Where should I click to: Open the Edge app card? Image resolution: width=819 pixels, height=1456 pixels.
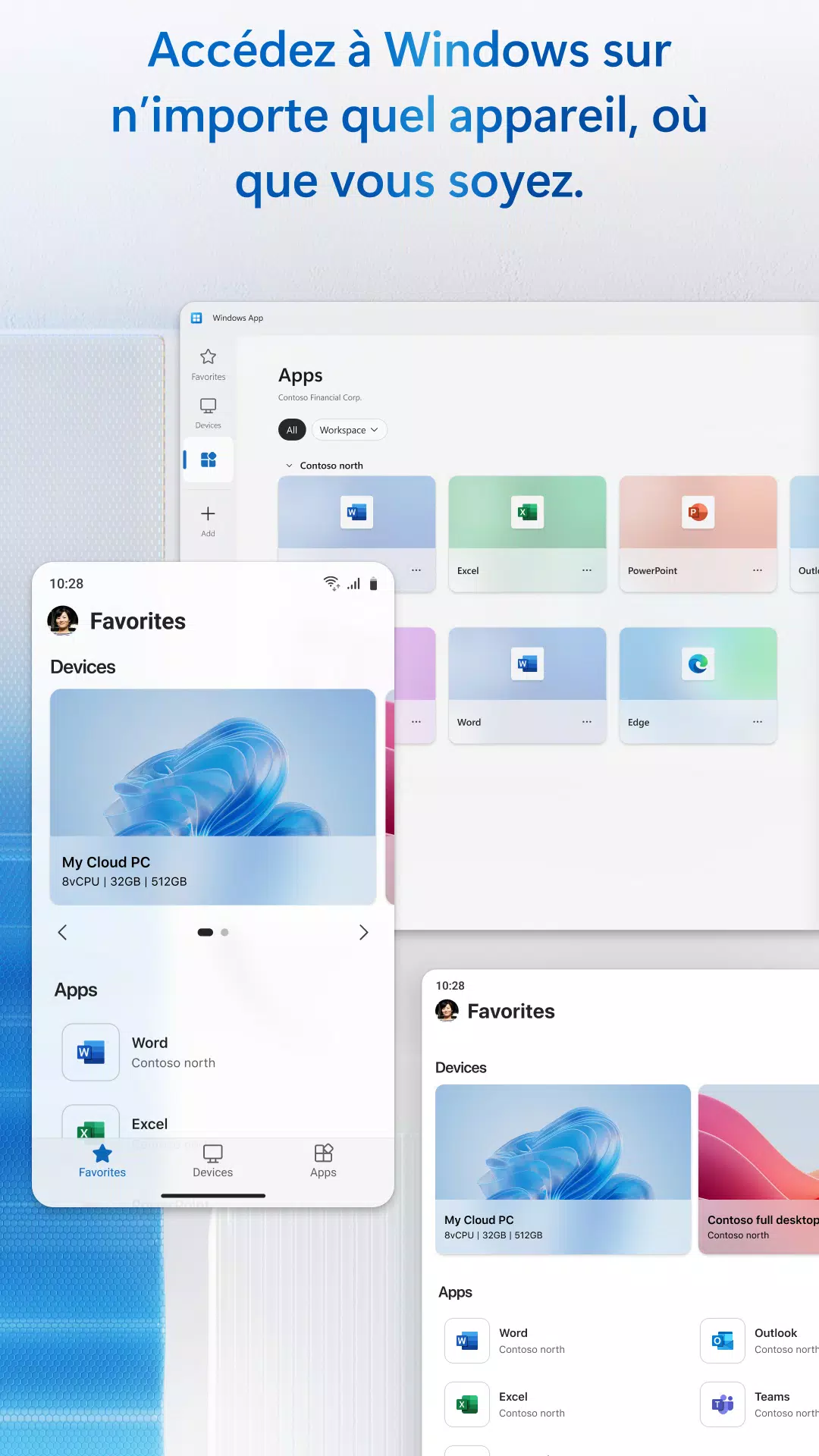(698, 686)
